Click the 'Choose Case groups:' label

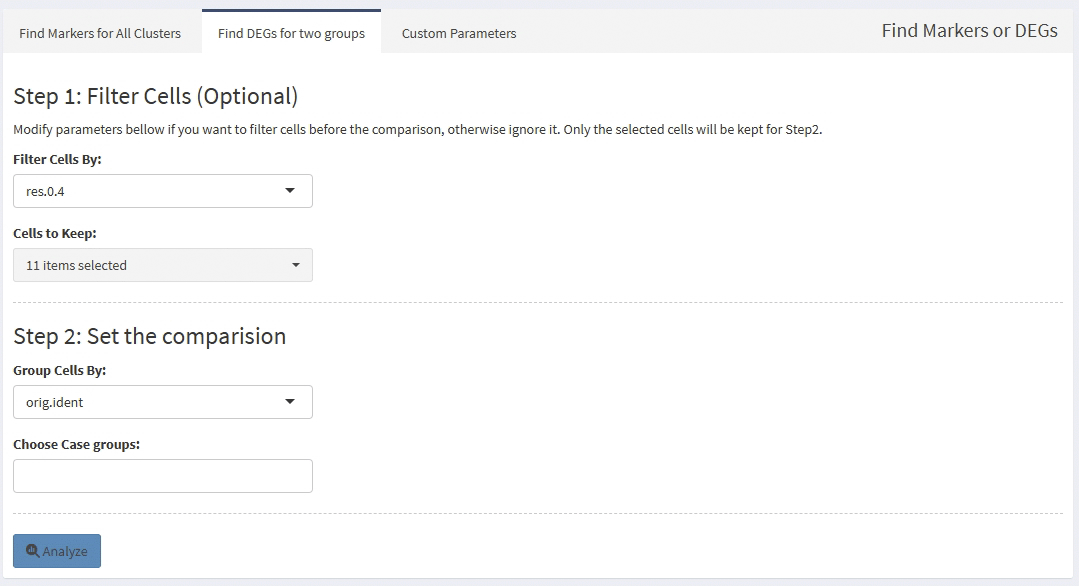point(76,444)
